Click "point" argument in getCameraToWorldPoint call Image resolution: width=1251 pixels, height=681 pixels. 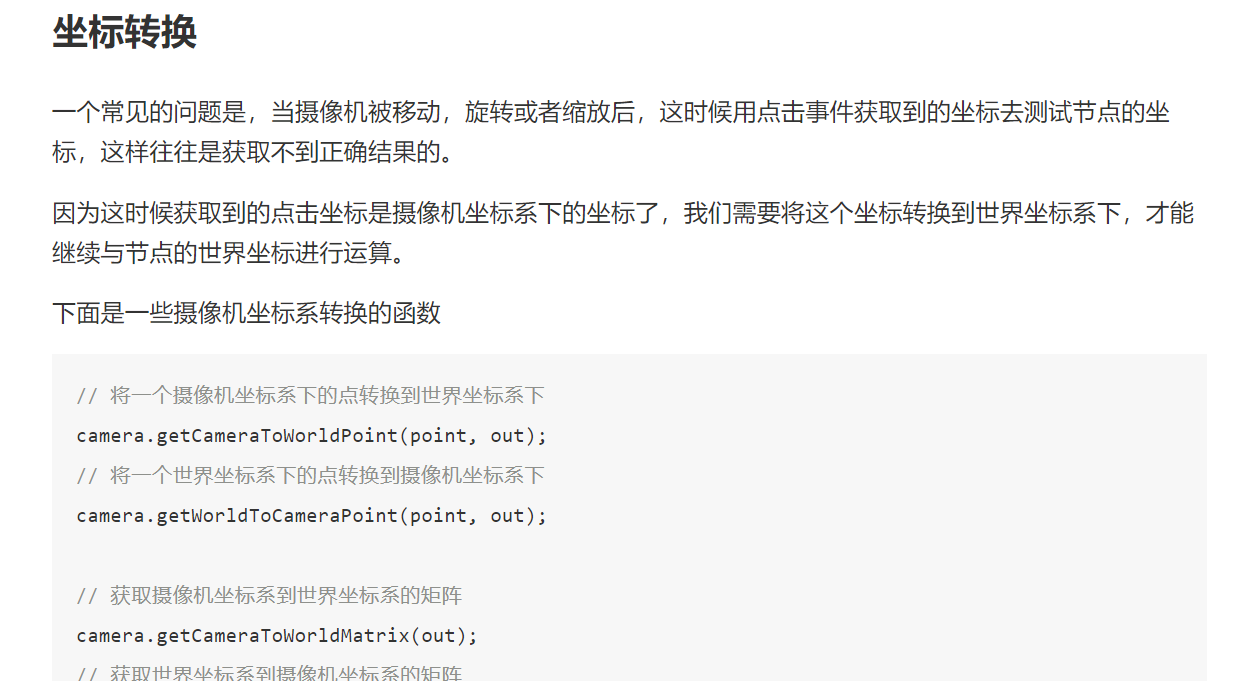coord(437,436)
